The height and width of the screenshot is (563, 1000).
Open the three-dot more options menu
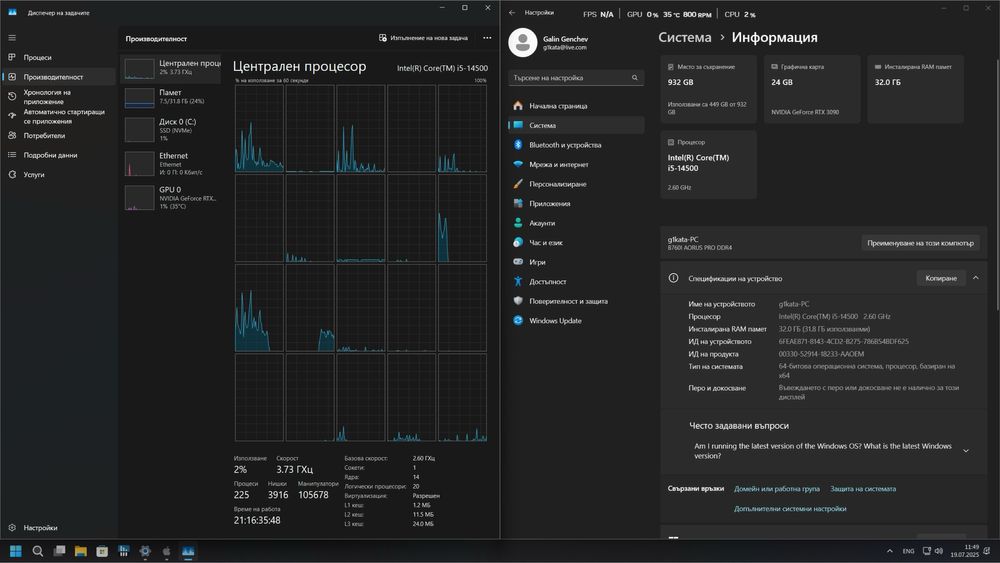[x=487, y=38]
